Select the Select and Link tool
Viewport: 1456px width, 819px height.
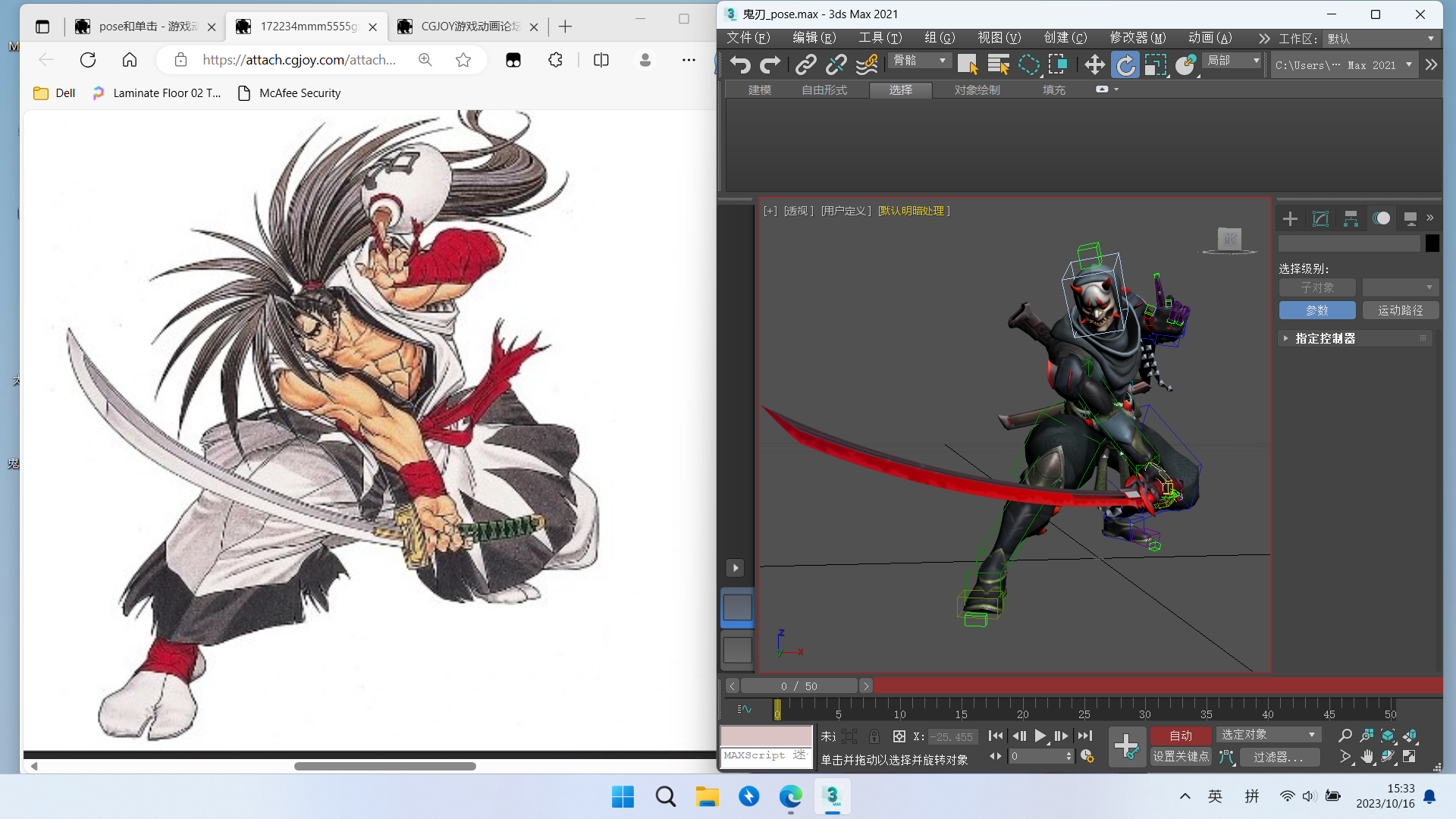point(805,65)
